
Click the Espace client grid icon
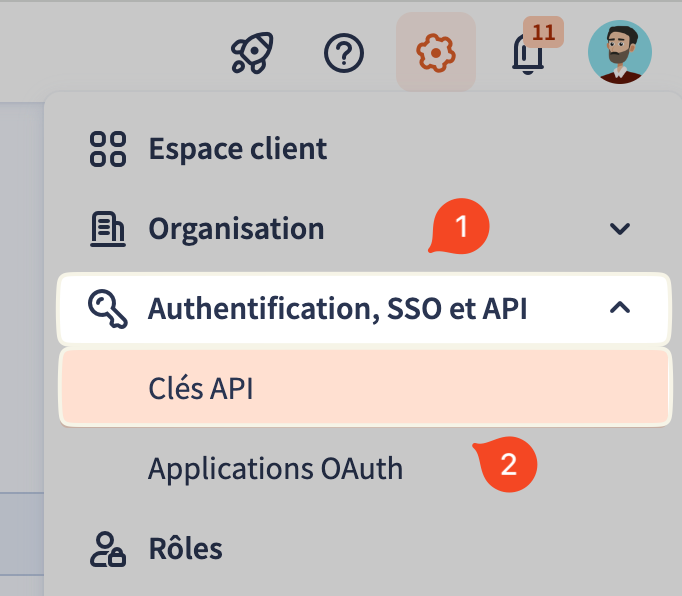108,149
